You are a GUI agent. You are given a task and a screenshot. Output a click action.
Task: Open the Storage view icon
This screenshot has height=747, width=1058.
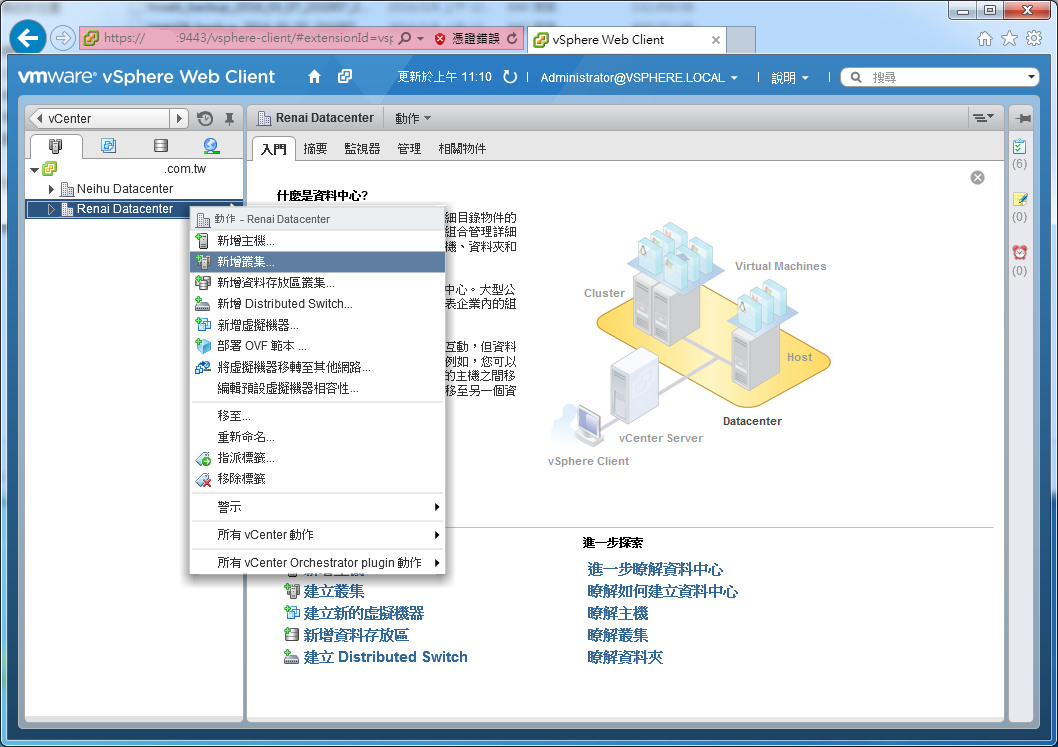pyautogui.click(x=160, y=145)
